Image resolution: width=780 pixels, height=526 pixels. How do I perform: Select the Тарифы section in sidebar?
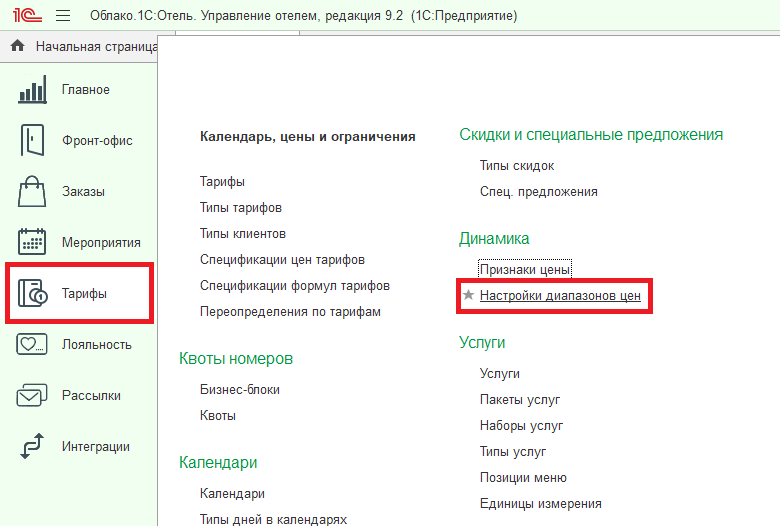click(84, 294)
